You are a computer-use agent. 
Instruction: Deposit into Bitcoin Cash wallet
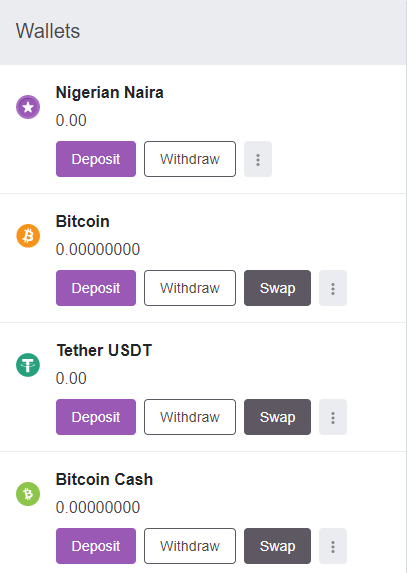pos(96,546)
